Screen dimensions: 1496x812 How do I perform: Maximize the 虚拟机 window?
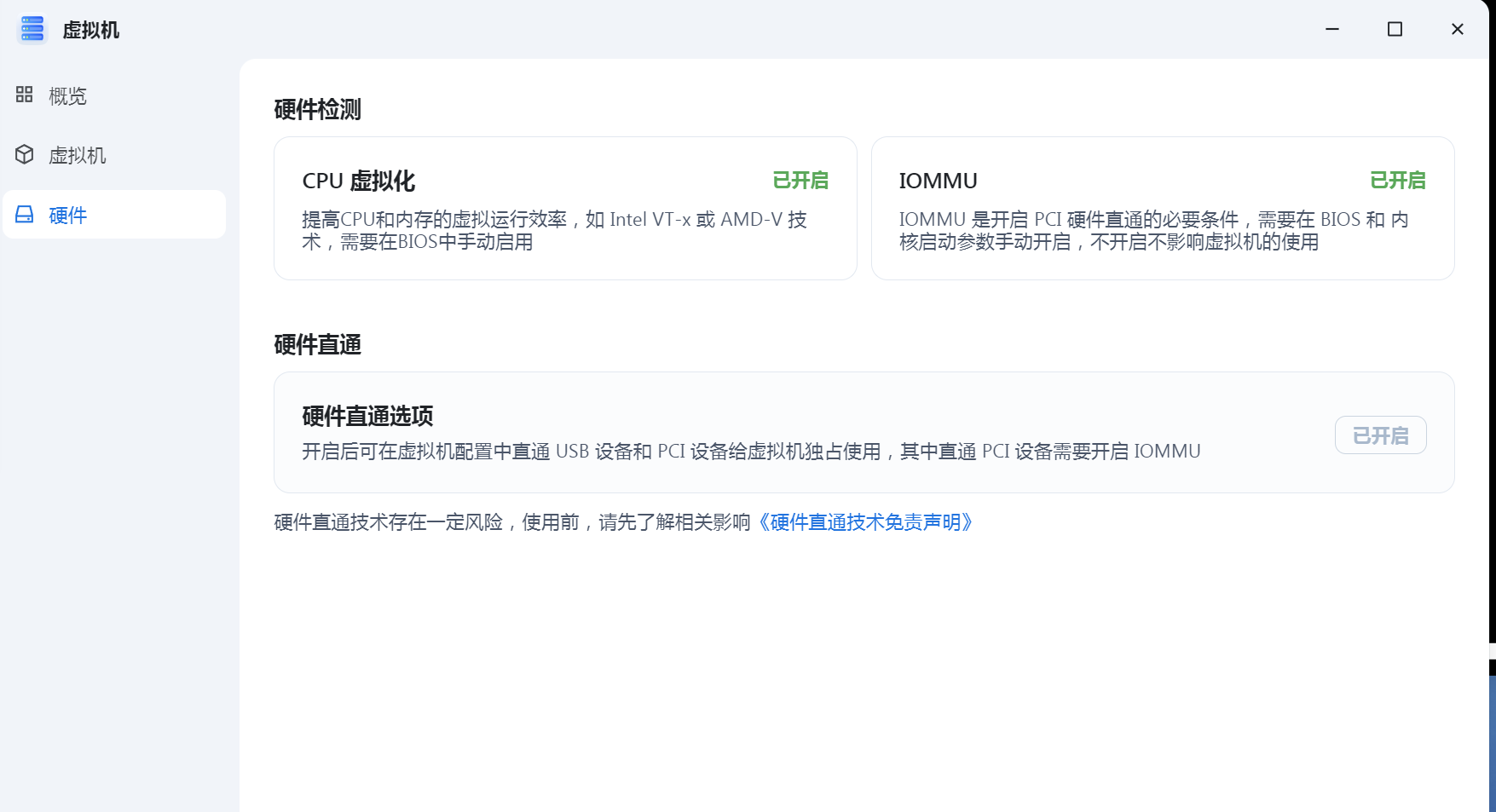coord(1395,29)
